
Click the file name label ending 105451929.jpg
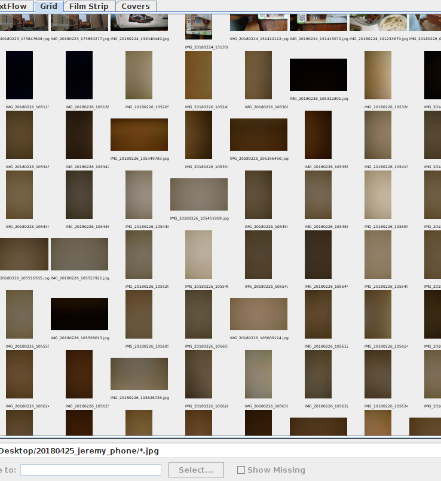tap(199, 218)
